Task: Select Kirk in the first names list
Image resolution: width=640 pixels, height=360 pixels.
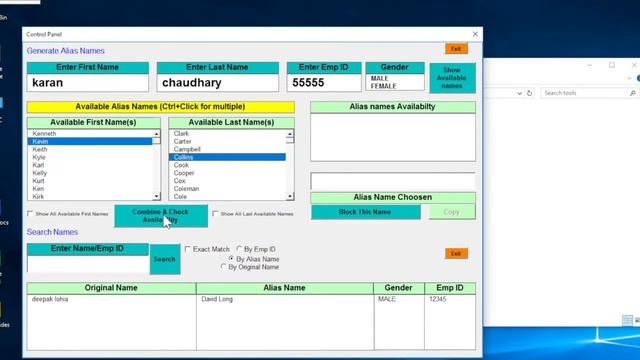Action: 90,196
